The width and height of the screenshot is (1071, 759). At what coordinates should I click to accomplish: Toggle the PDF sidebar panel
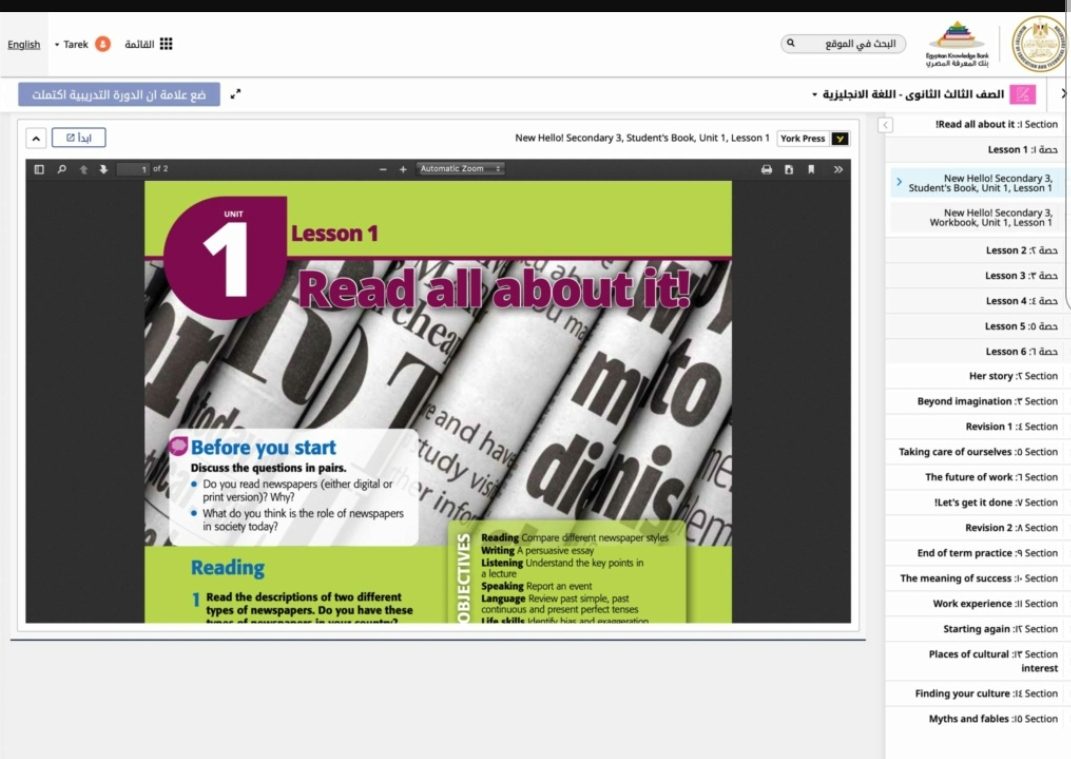39,169
